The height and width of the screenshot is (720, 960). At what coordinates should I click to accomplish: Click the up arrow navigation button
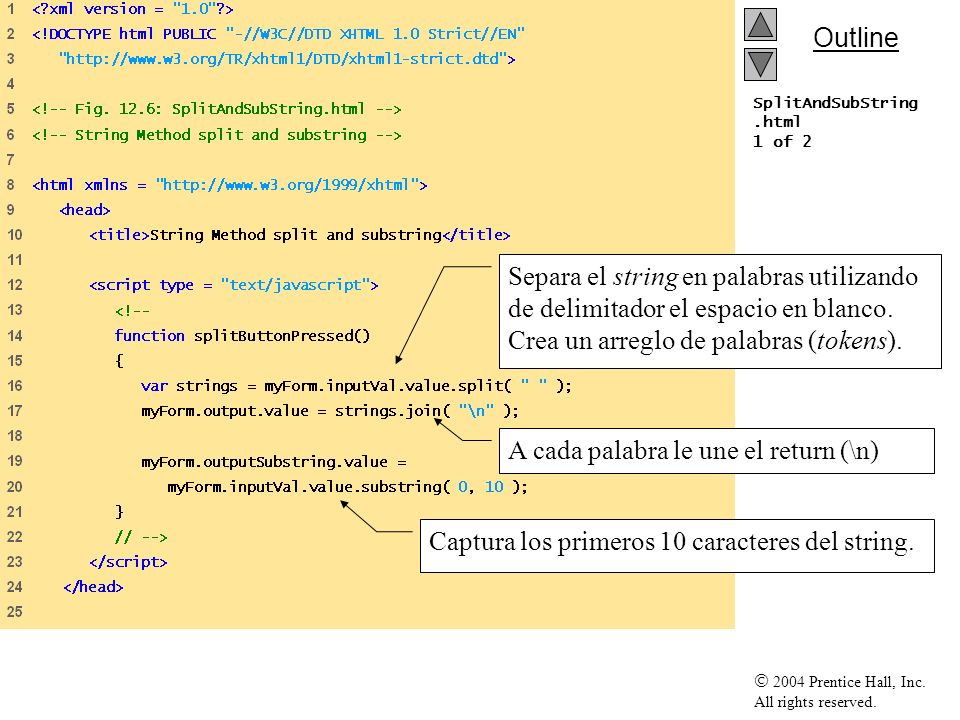760,24
